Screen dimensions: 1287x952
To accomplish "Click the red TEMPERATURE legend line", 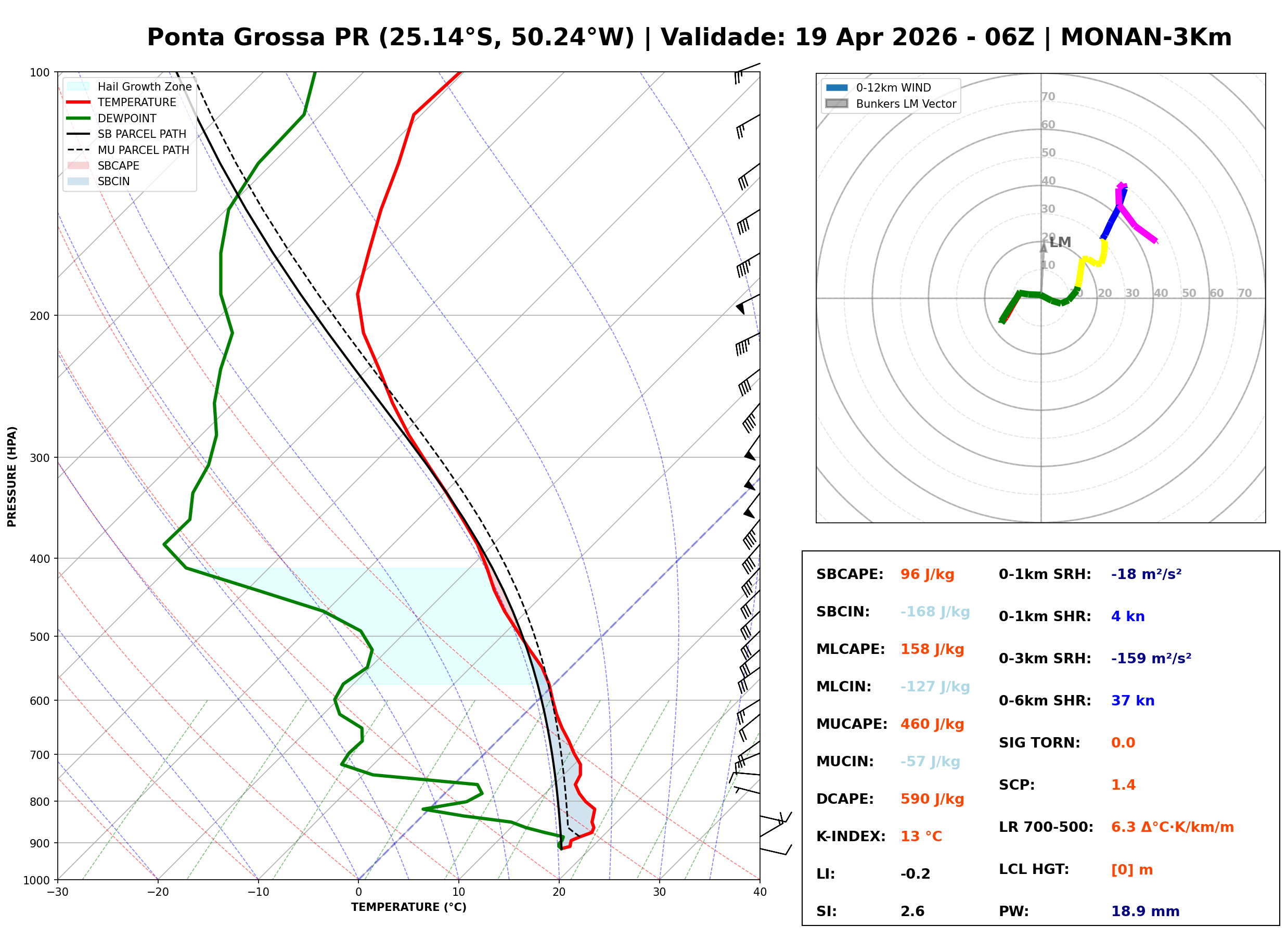I will (79, 102).
